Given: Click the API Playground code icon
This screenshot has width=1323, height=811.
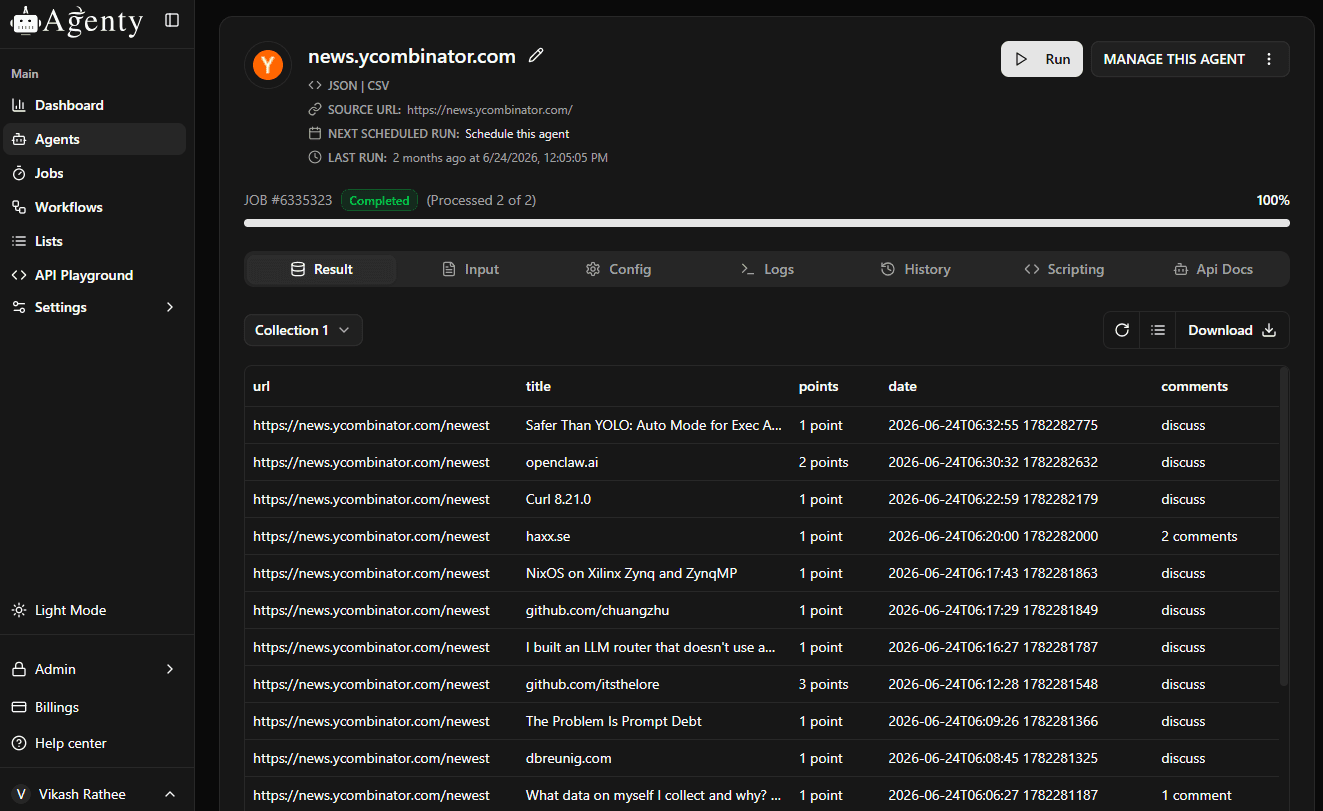Looking at the screenshot, I should (x=19, y=275).
